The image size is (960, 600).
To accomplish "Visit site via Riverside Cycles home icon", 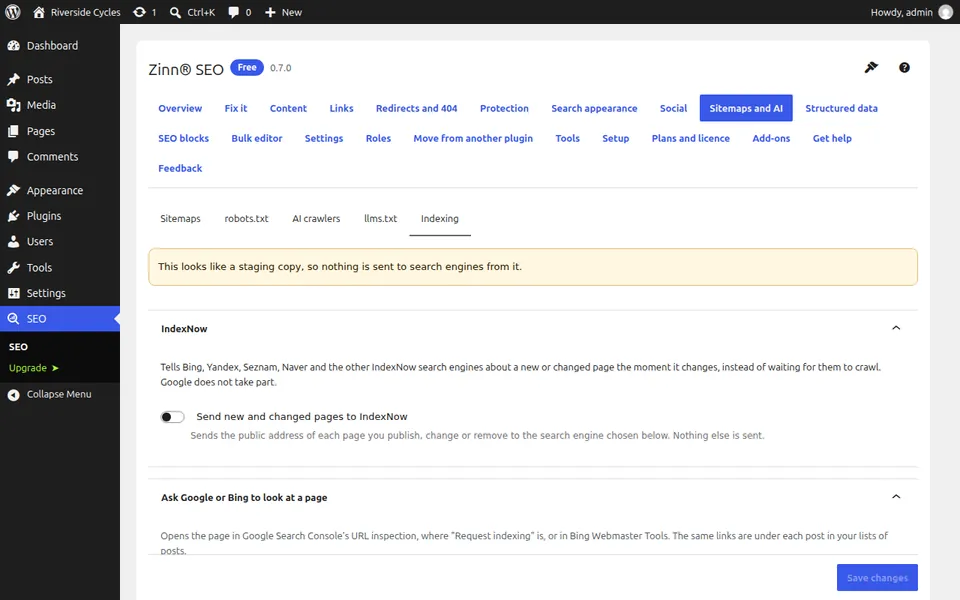I will (39, 12).
